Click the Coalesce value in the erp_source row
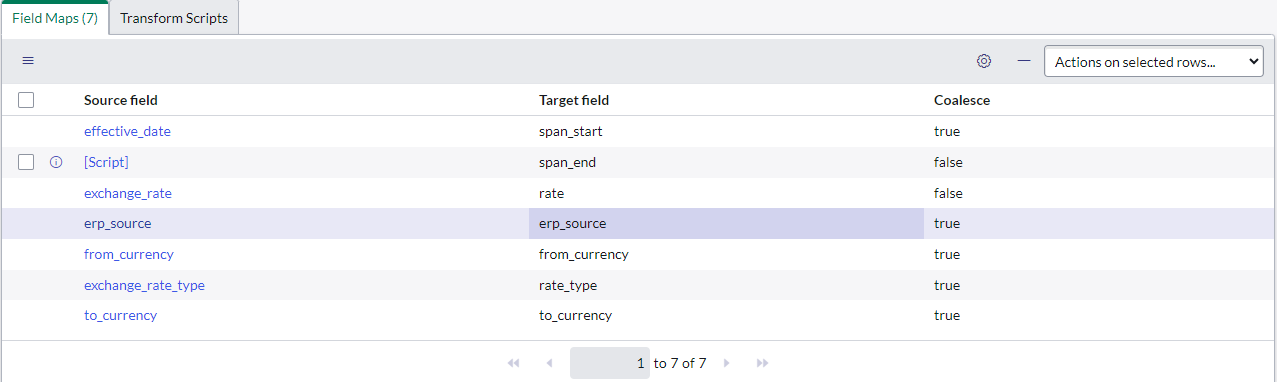Screen dimensions: 1277x382 947,224
